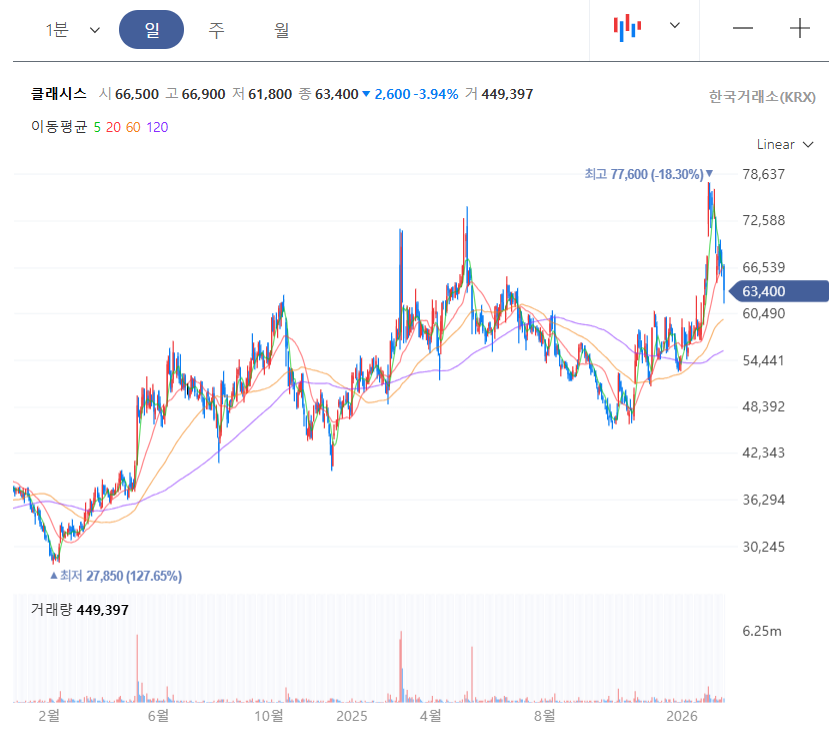Screen dimensions: 832x749
Task: Click the 2025 marker on time axis
Action: 352,716
